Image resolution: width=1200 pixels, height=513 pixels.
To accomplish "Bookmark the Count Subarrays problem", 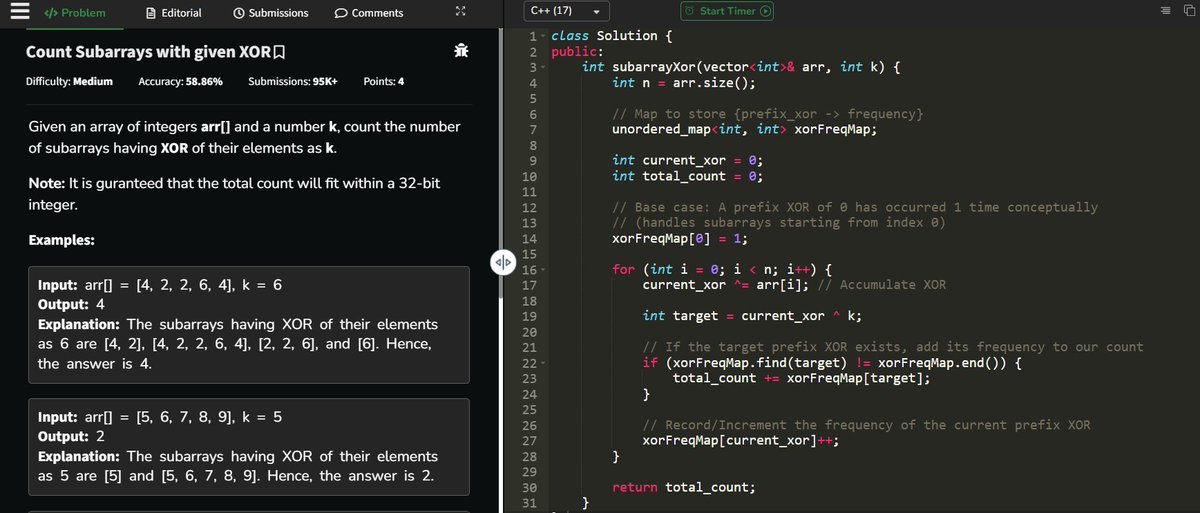I will tap(282, 51).
